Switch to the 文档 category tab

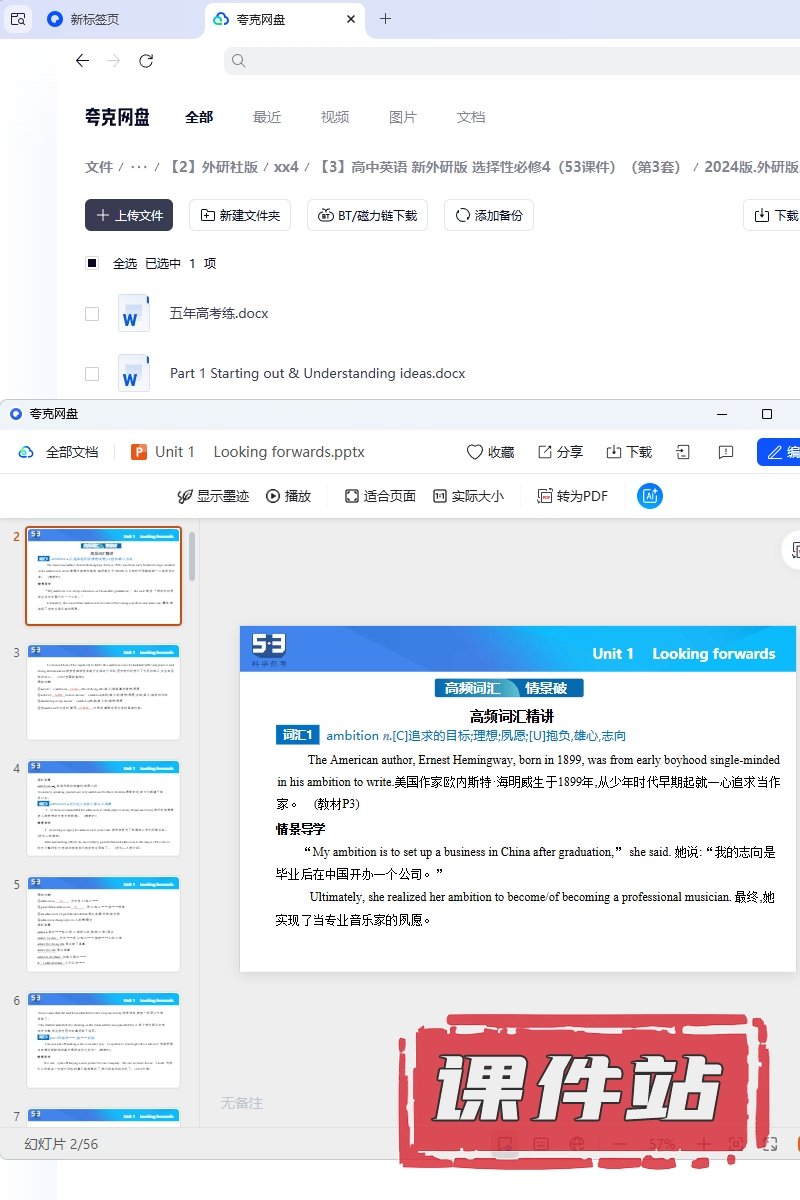471,117
